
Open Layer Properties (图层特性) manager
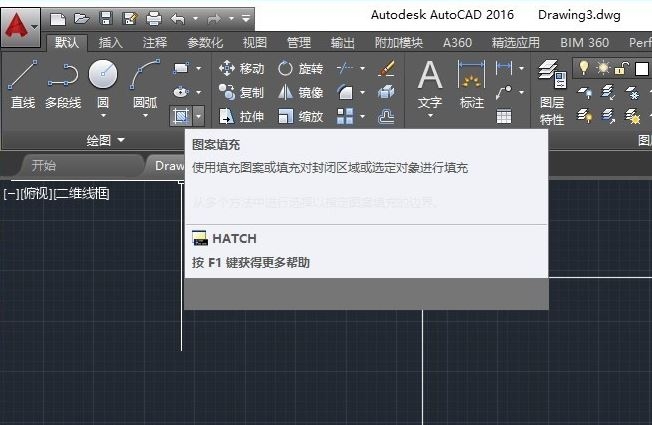click(552, 92)
